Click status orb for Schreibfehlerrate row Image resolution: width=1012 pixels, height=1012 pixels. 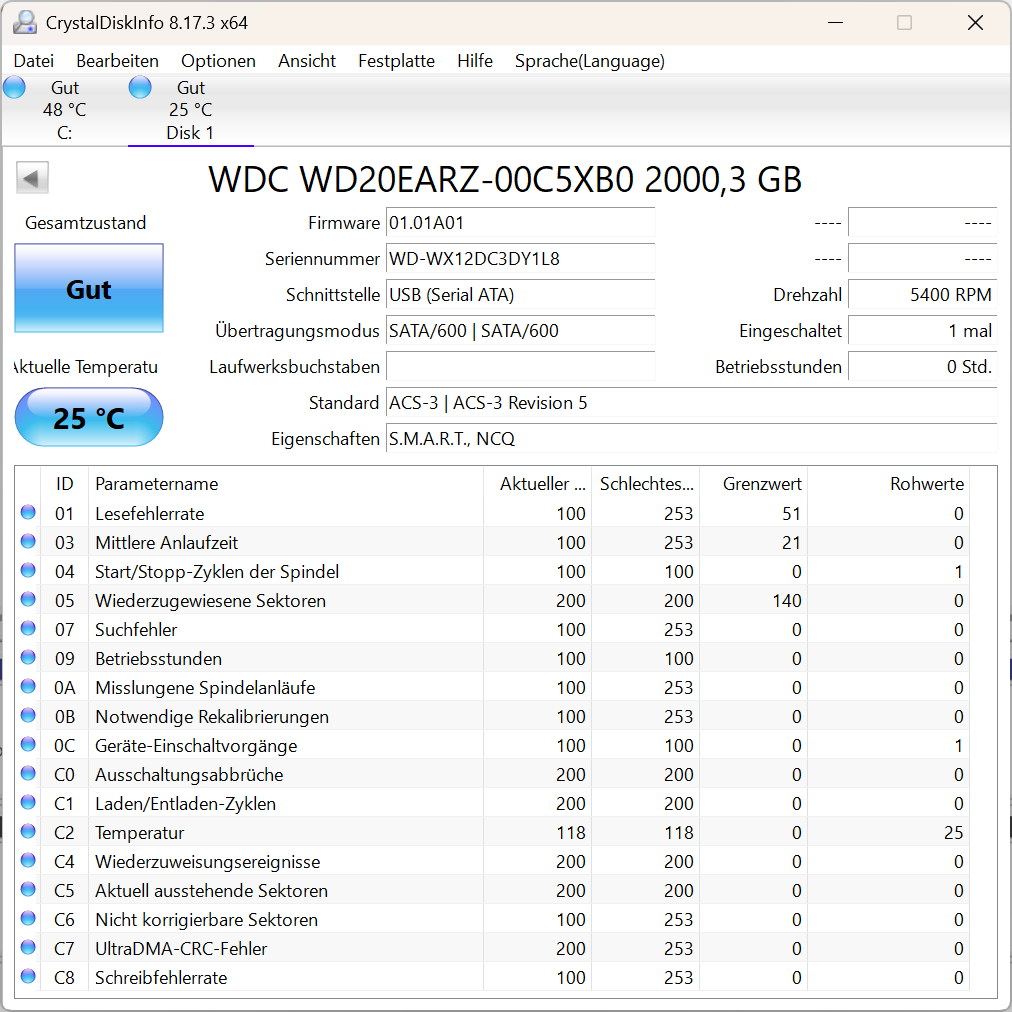(28, 977)
